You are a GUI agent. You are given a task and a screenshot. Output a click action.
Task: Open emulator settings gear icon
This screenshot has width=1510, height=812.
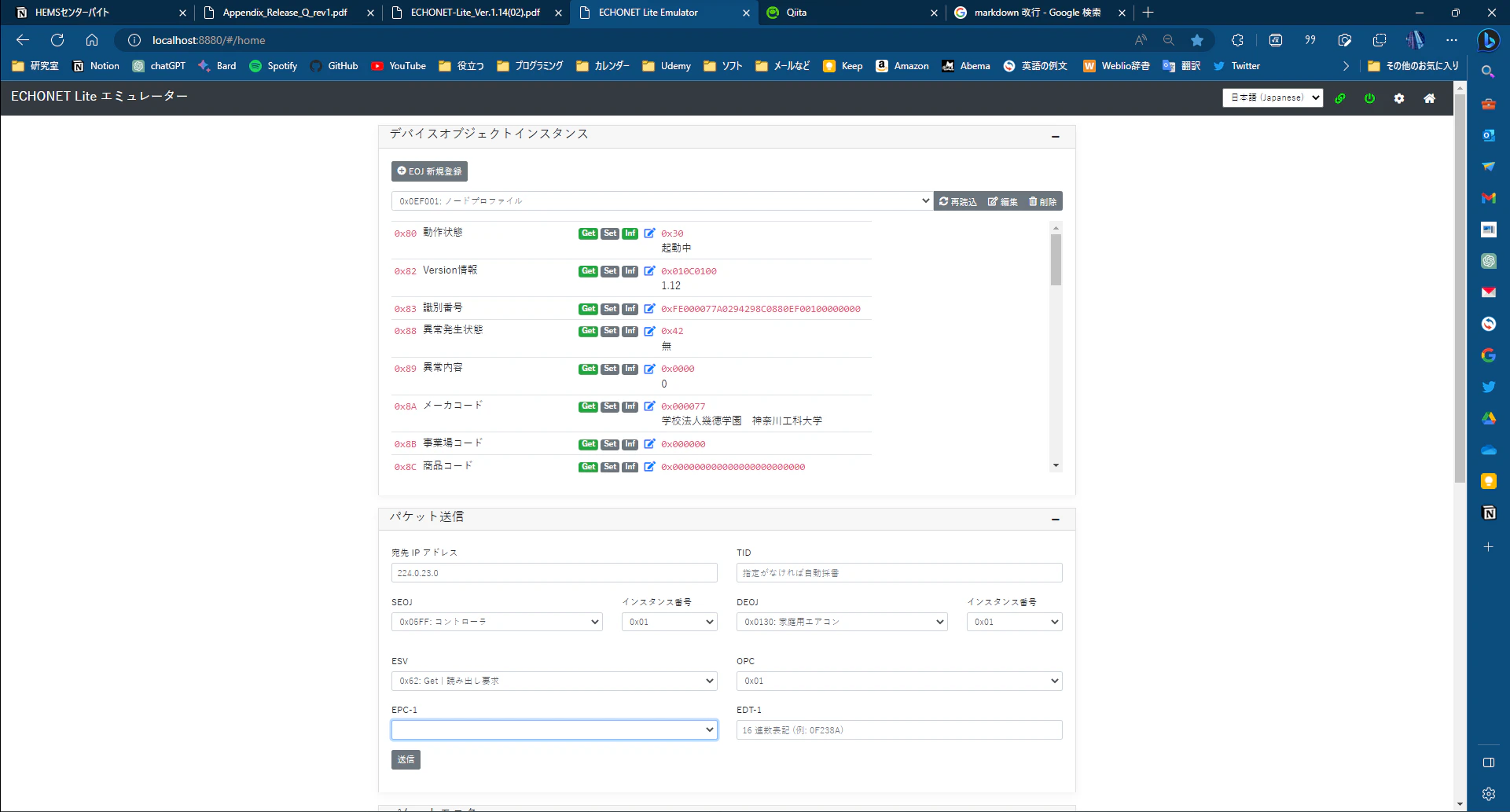click(1399, 98)
